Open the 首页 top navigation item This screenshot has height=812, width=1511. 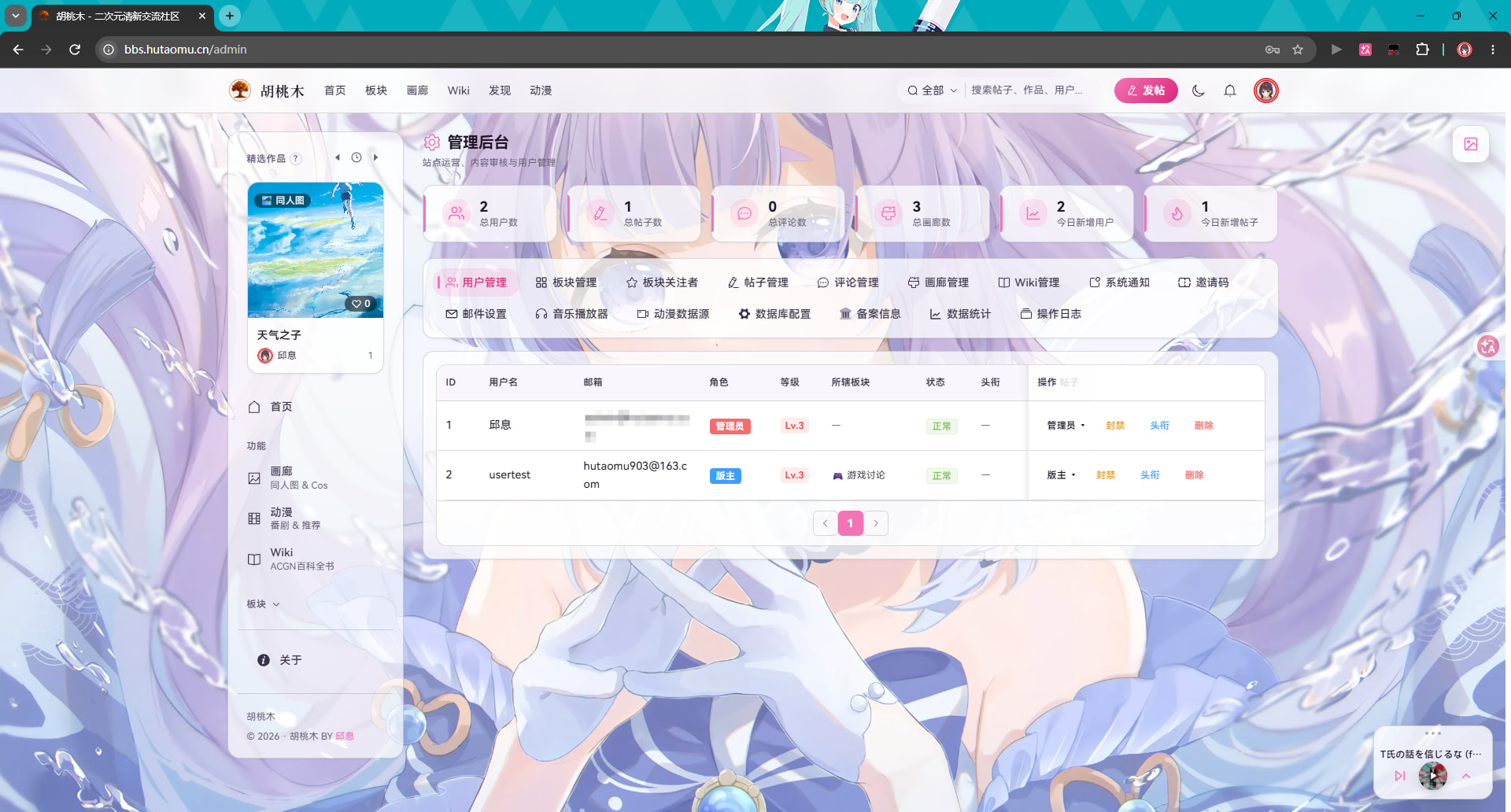335,90
